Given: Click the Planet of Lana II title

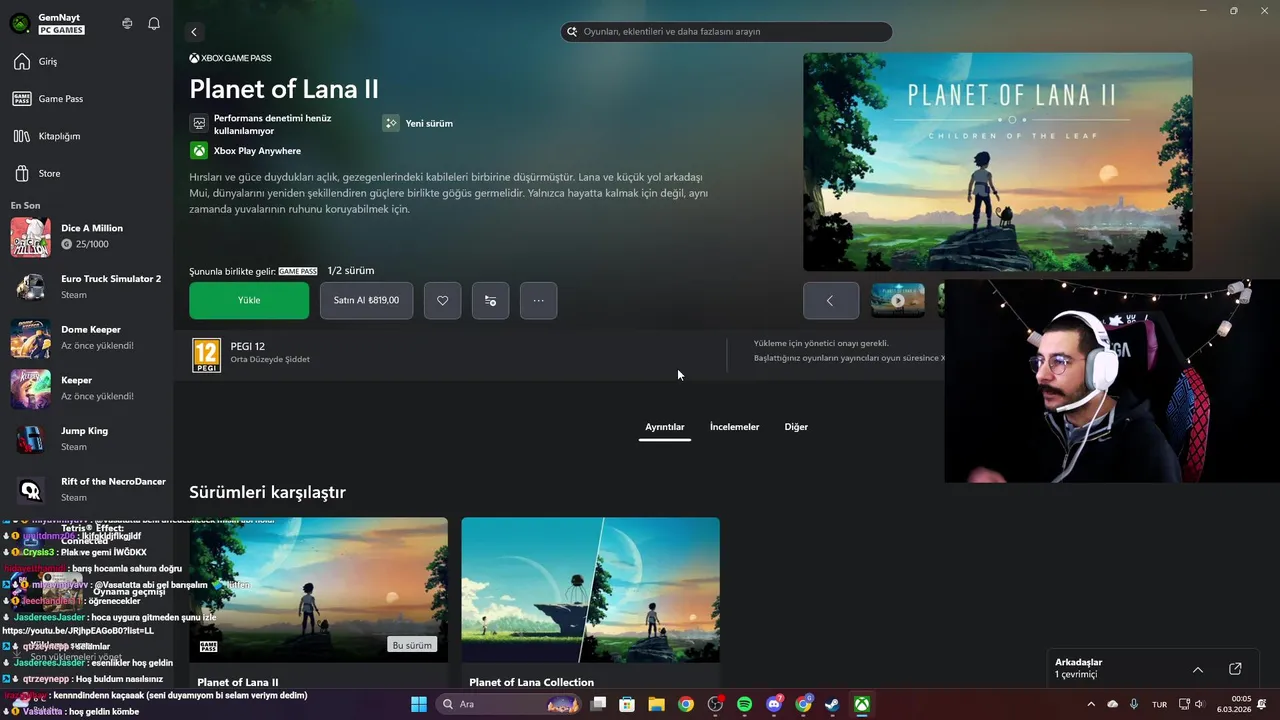Looking at the screenshot, I should pyautogui.click(x=284, y=89).
